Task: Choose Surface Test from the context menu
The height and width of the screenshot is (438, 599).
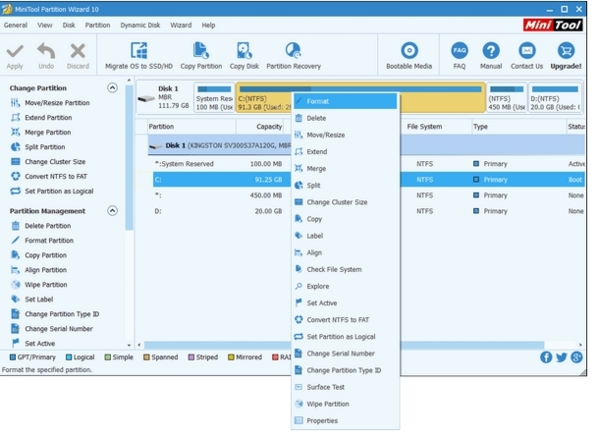Action: click(345, 387)
